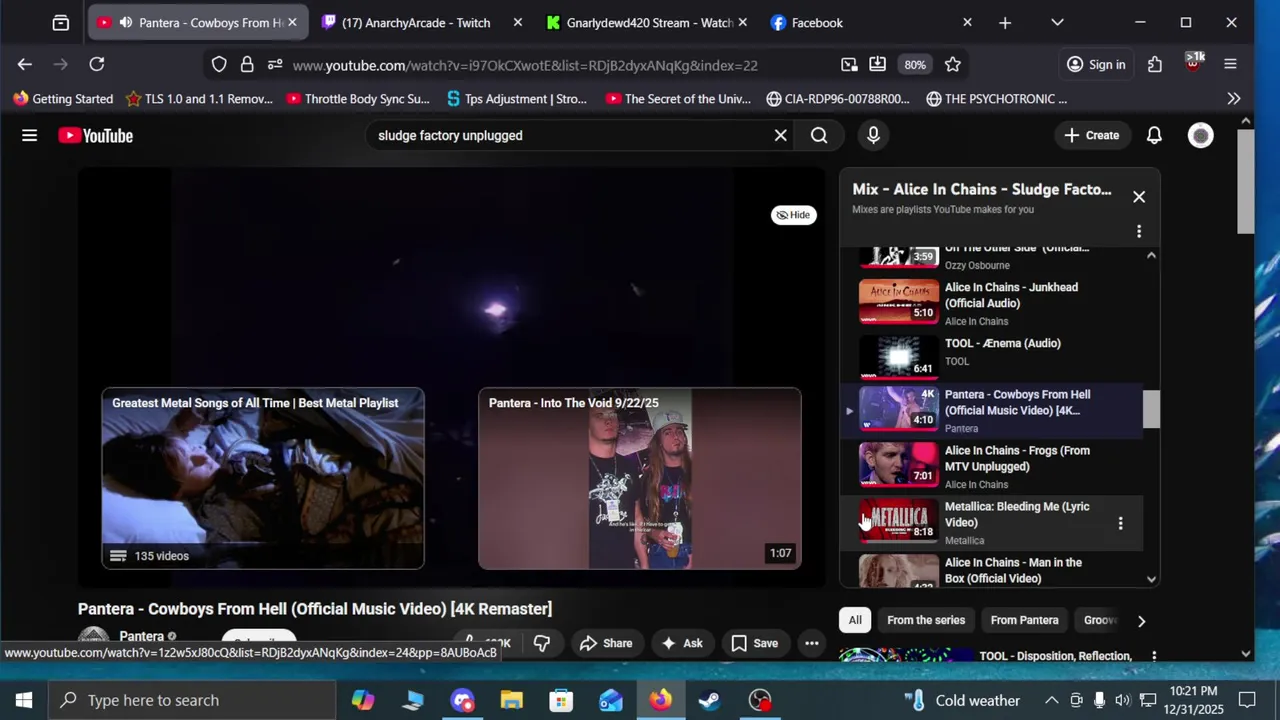Open Getting Started bookmark
Viewport: 1280px width, 720px height.
click(x=63, y=99)
